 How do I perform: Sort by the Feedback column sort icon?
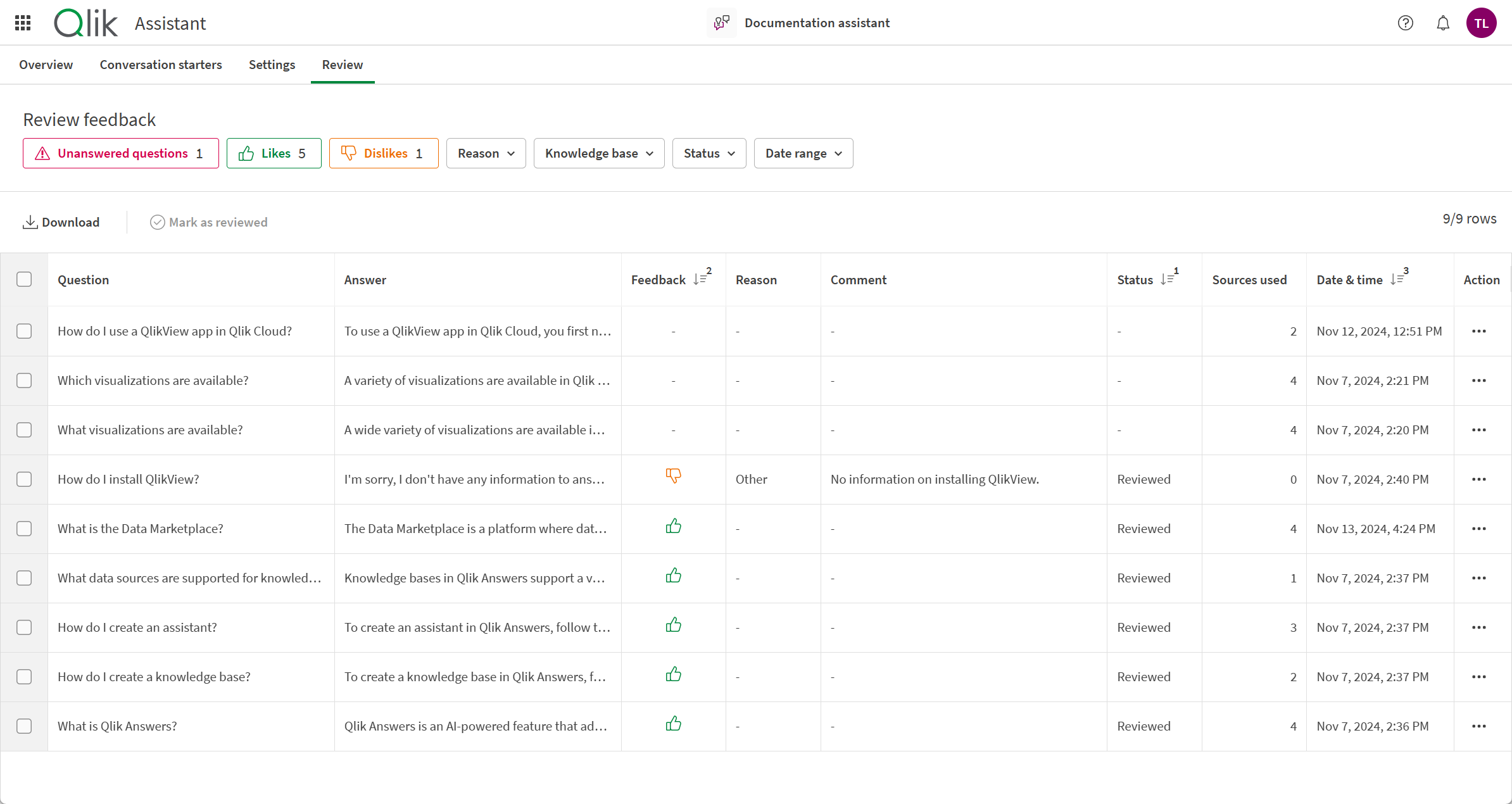click(x=700, y=280)
